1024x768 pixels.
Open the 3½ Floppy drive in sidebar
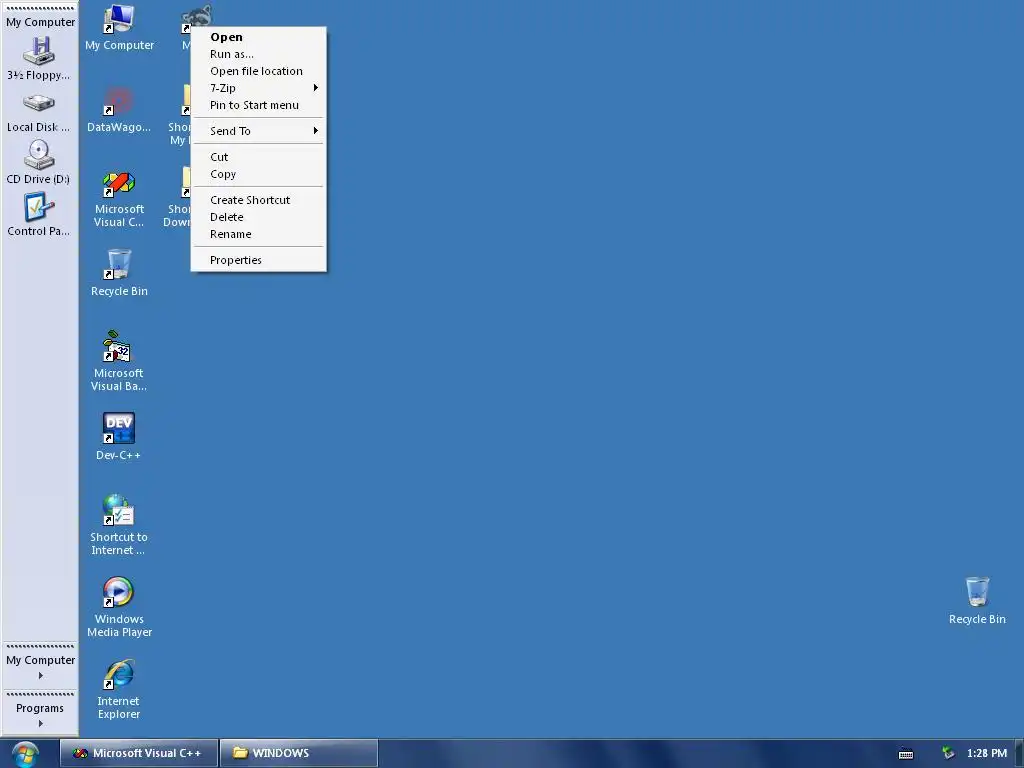click(x=39, y=59)
